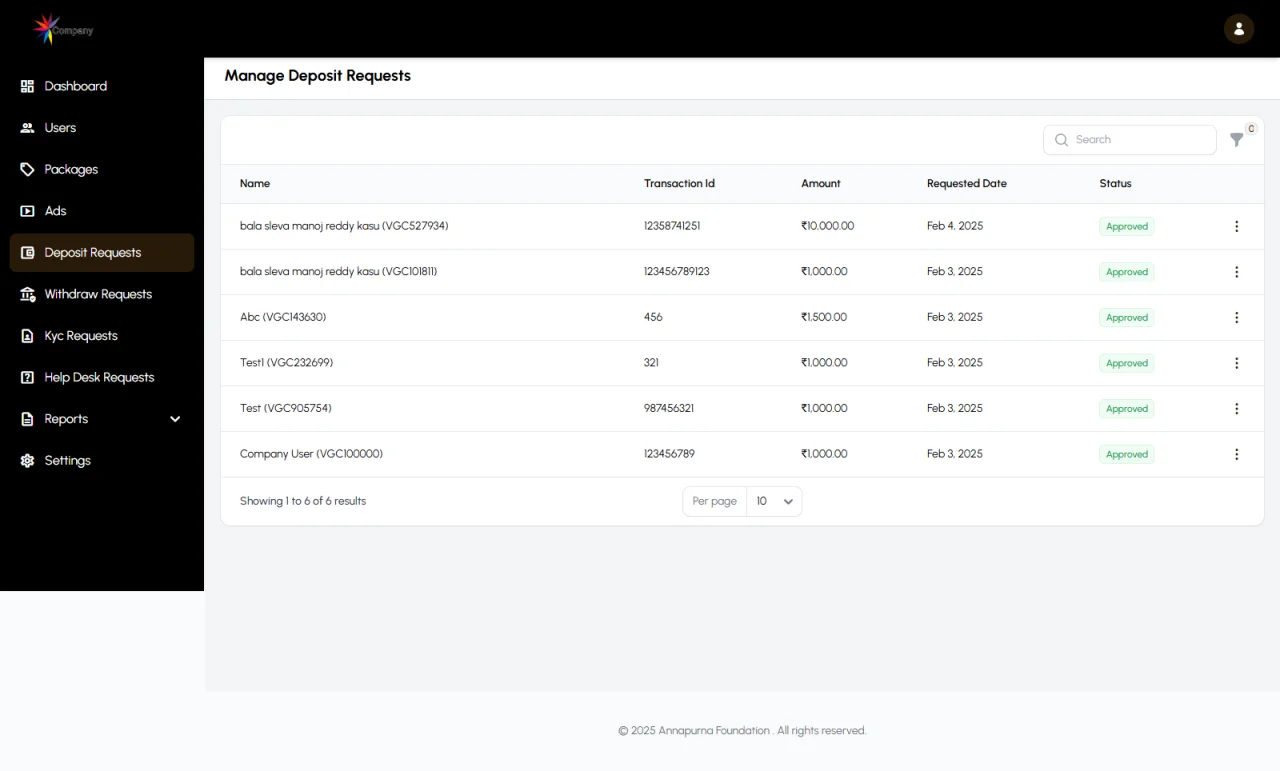This screenshot has width=1280, height=771.
Task: Click the Withdraw Requests bank icon
Action: pyautogui.click(x=27, y=295)
